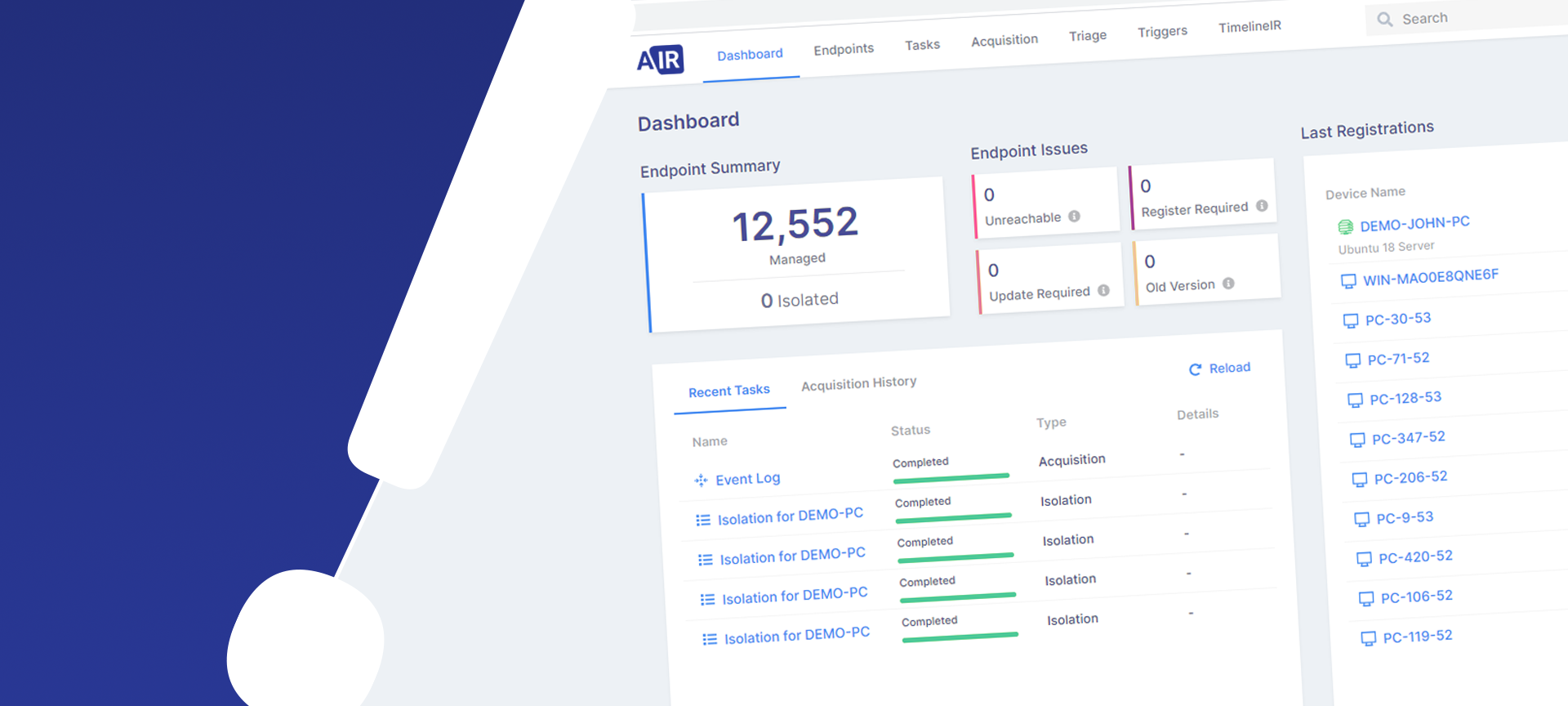Switch to the Acquisition nav tab
The width and height of the screenshot is (1568, 706).
1004,40
